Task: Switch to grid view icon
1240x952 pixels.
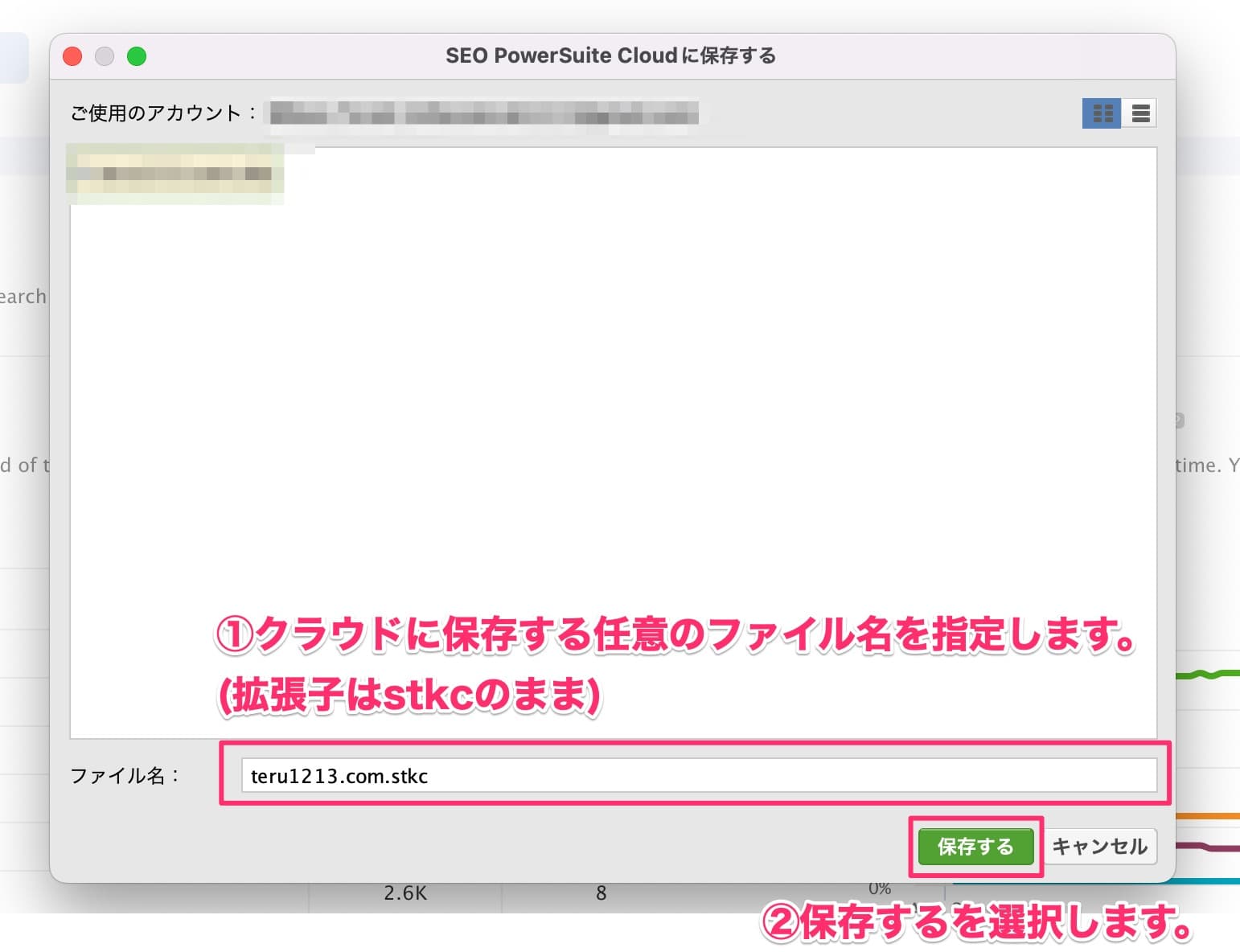Action: point(1101,113)
